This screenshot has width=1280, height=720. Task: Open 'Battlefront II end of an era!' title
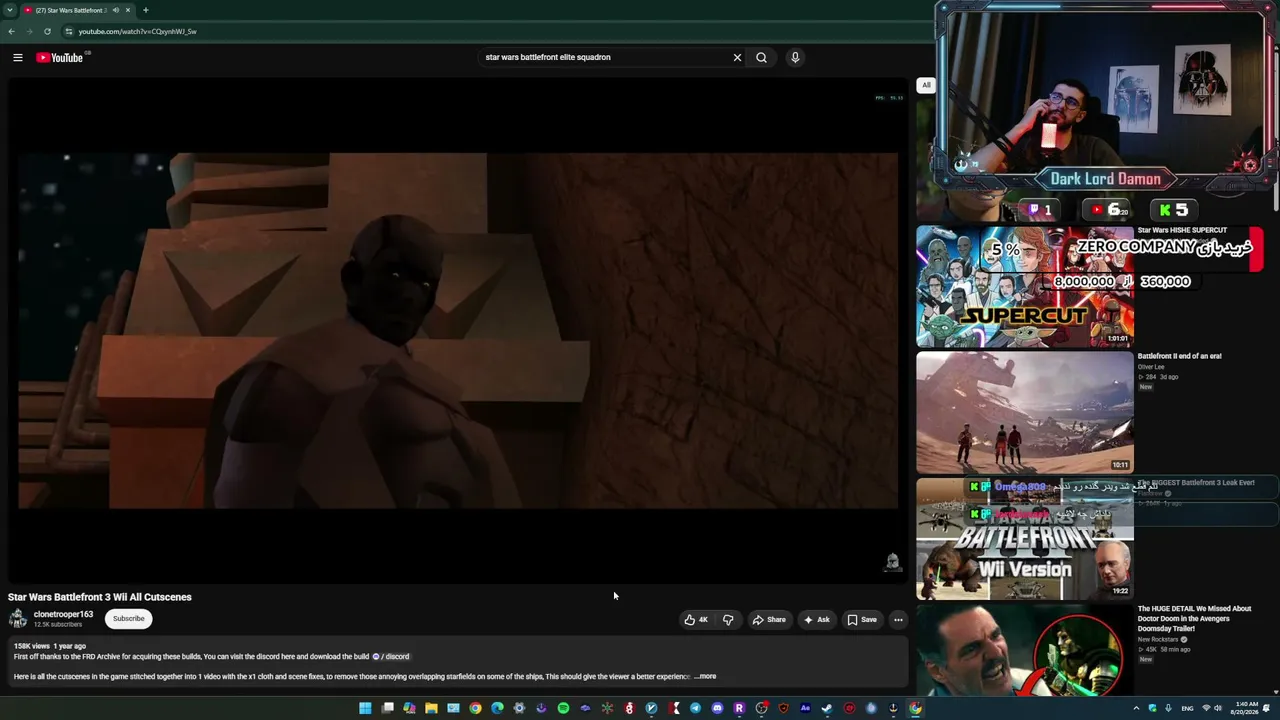(1179, 356)
